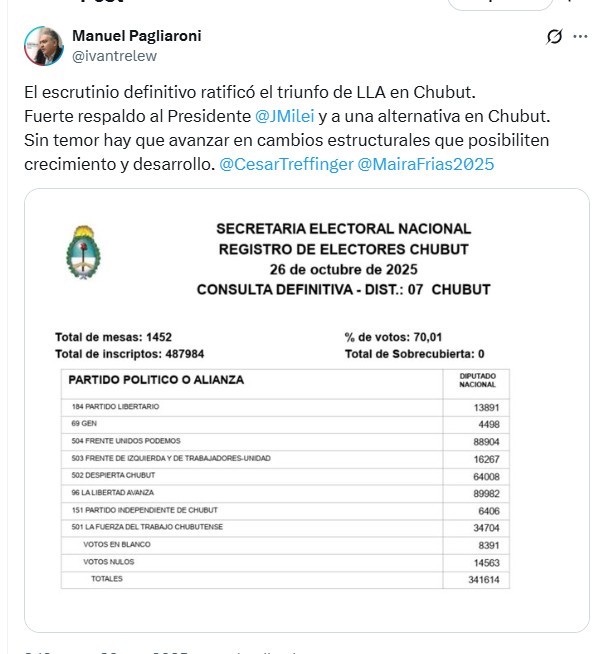Open the three-dot More options menu
The height and width of the screenshot is (654, 602).
(581, 37)
